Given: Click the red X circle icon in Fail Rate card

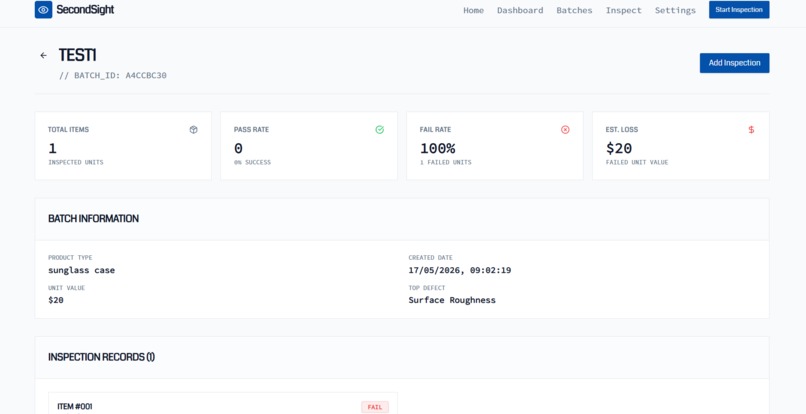Looking at the screenshot, I should pyautogui.click(x=565, y=130).
